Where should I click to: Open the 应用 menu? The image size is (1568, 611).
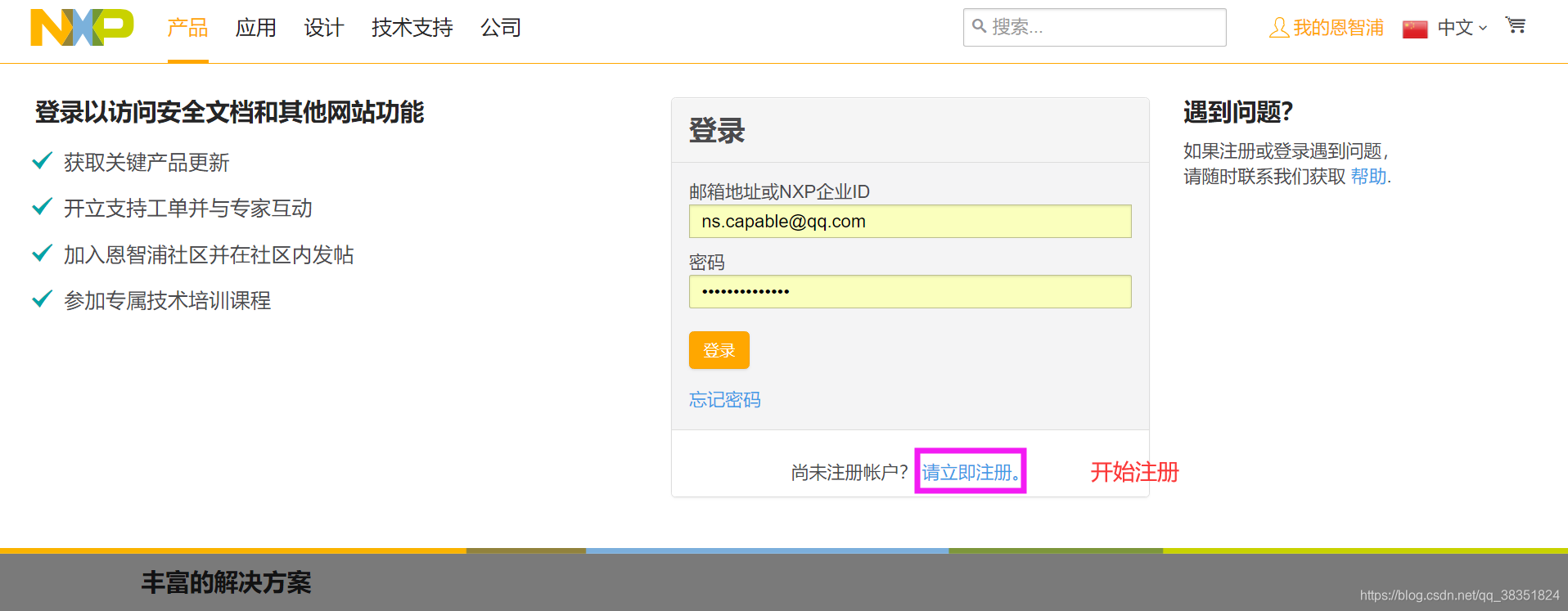pyautogui.click(x=255, y=28)
